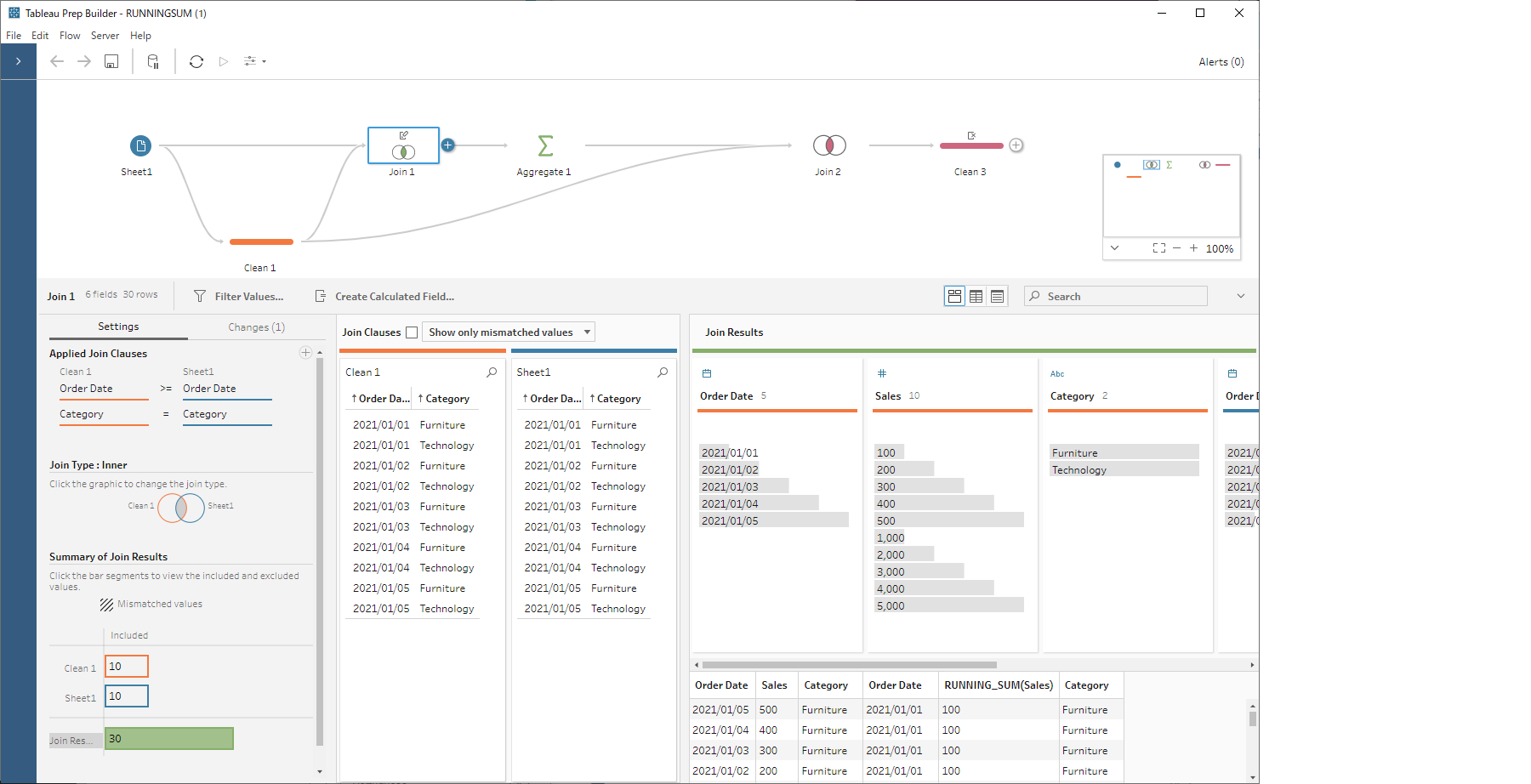Search within Sheet1 values
The image size is (1531, 784).
pos(663,372)
